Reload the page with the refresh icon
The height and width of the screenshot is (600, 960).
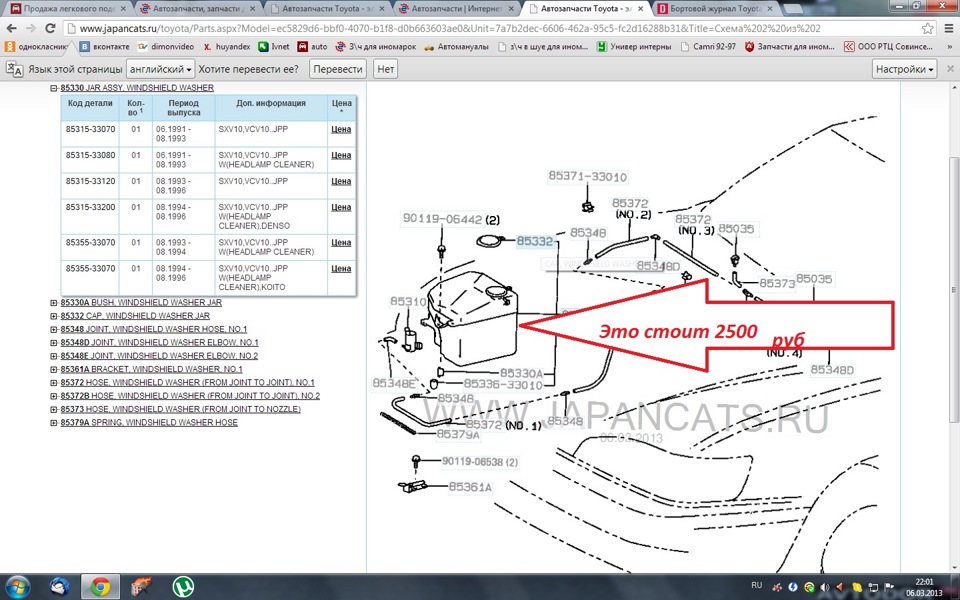50,28
